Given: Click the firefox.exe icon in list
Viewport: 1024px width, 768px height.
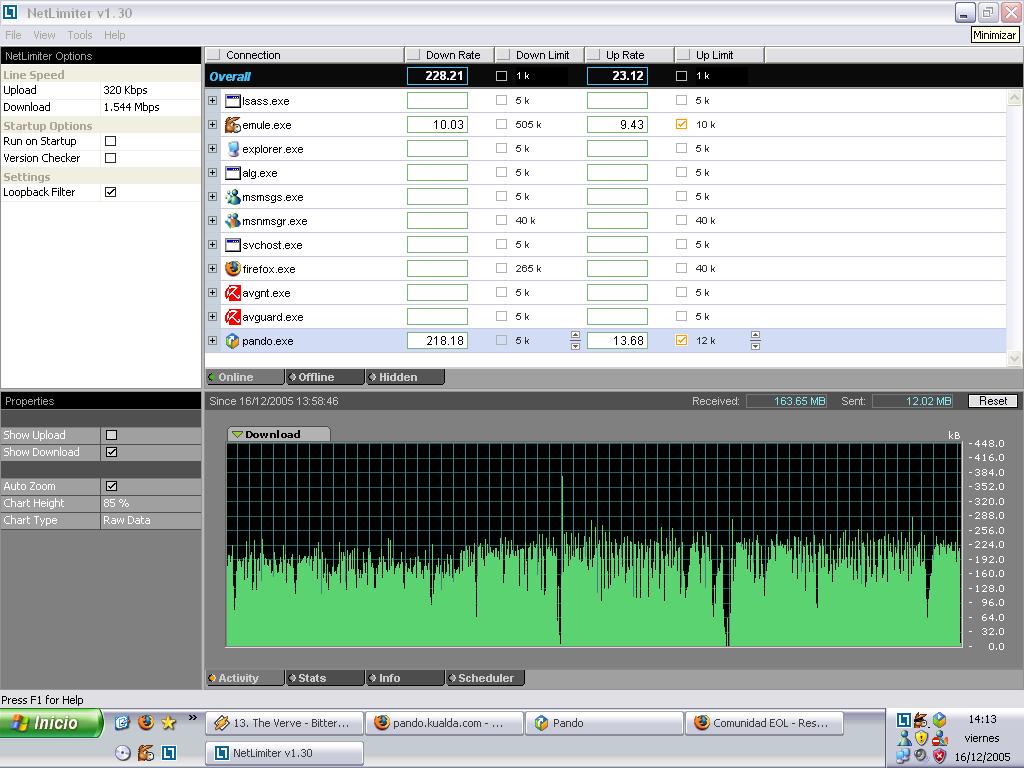Looking at the screenshot, I should 232,268.
